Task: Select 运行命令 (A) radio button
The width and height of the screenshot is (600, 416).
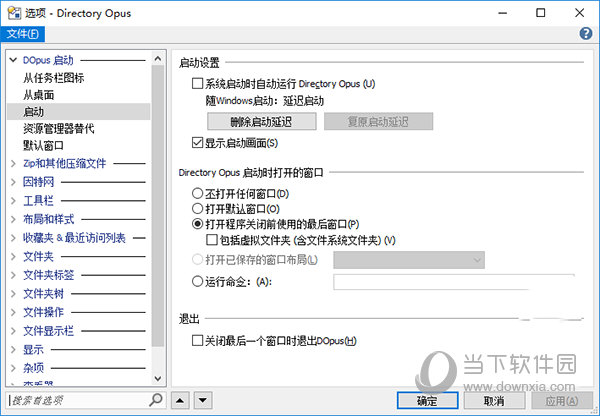Action: tap(197, 282)
